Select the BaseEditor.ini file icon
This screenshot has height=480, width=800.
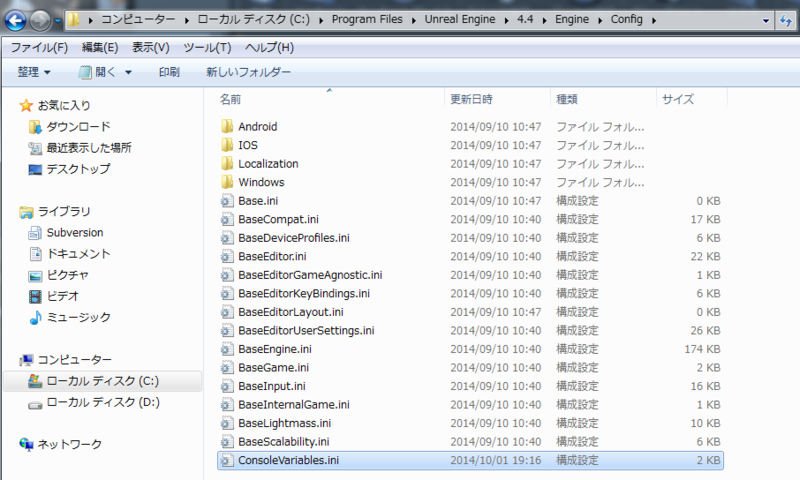227,257
